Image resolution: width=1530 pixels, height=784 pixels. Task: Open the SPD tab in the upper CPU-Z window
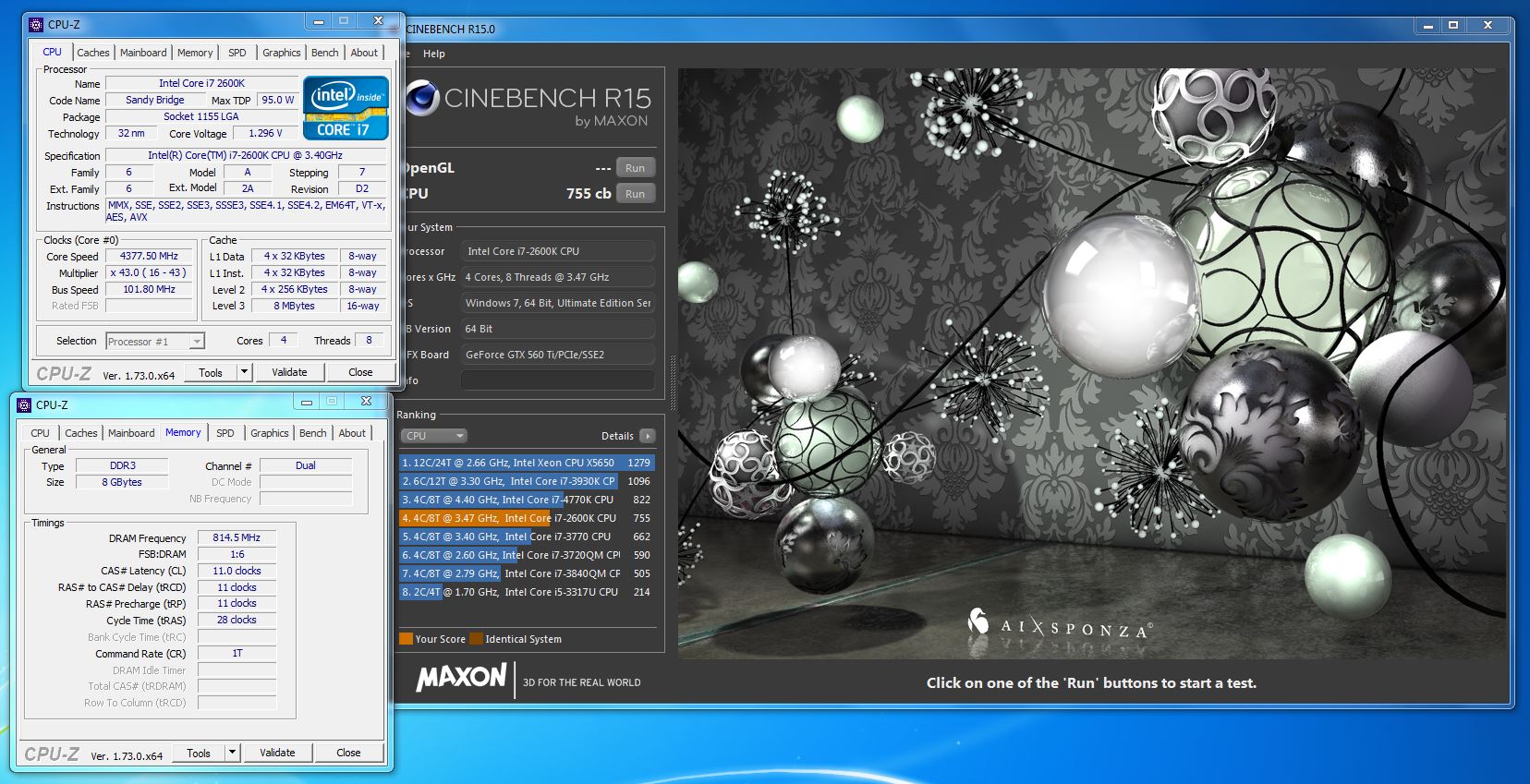(x=237, y=53)
